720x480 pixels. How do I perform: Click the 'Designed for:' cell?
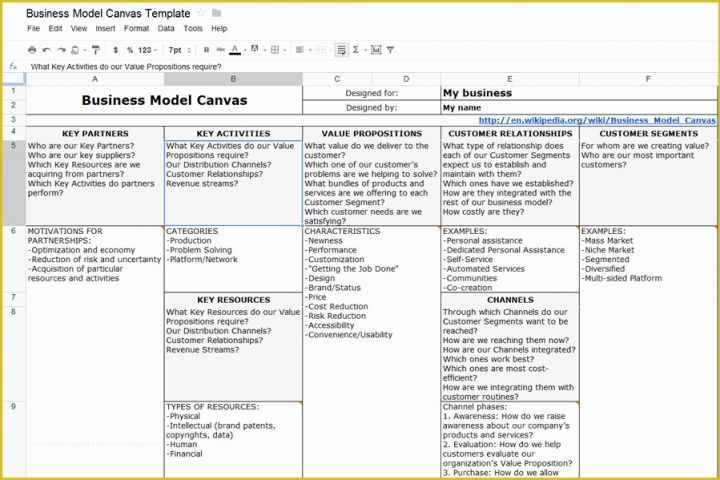(x=371, y=93)
